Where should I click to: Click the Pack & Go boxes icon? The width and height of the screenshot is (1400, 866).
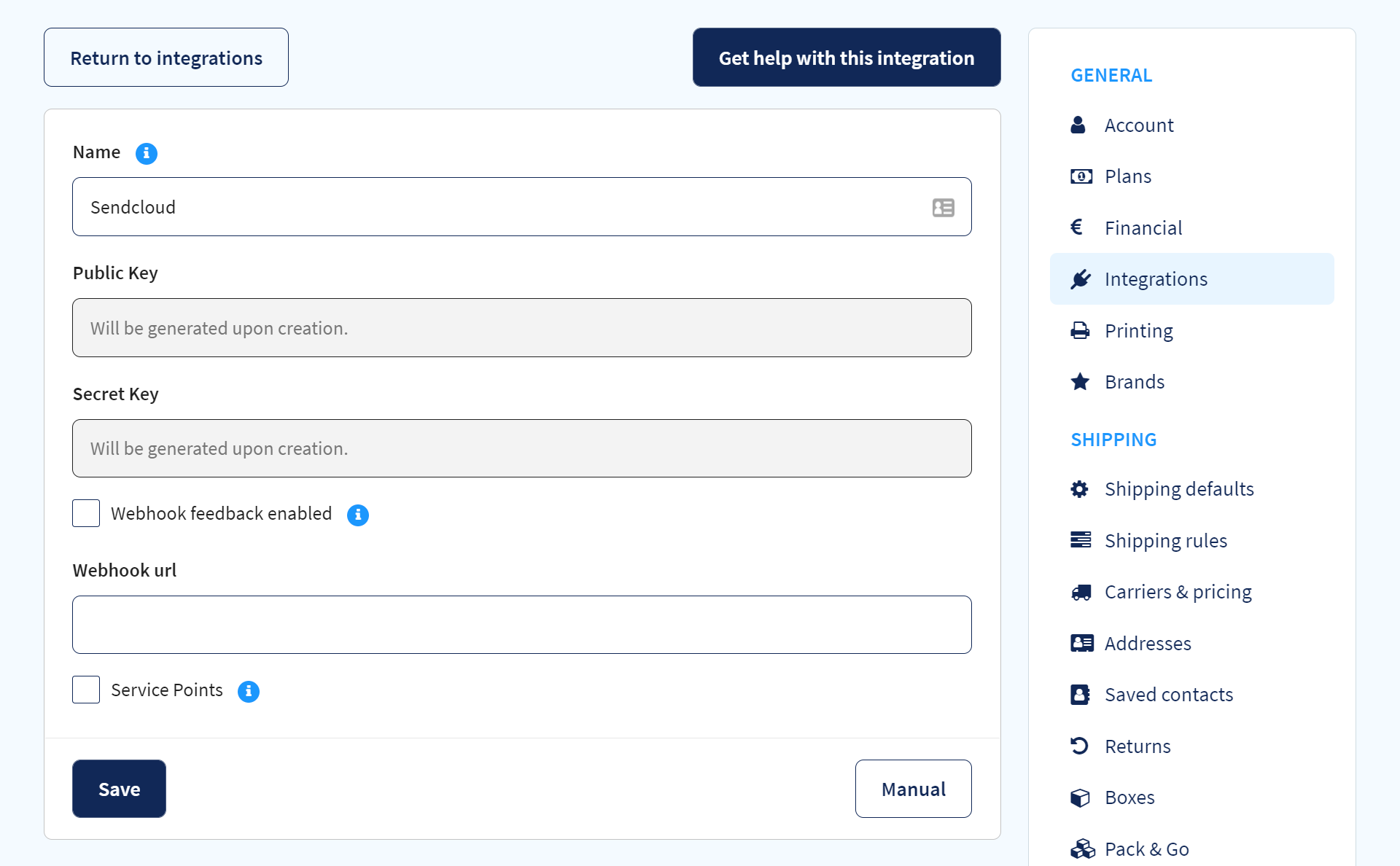tap(1082, 849)
